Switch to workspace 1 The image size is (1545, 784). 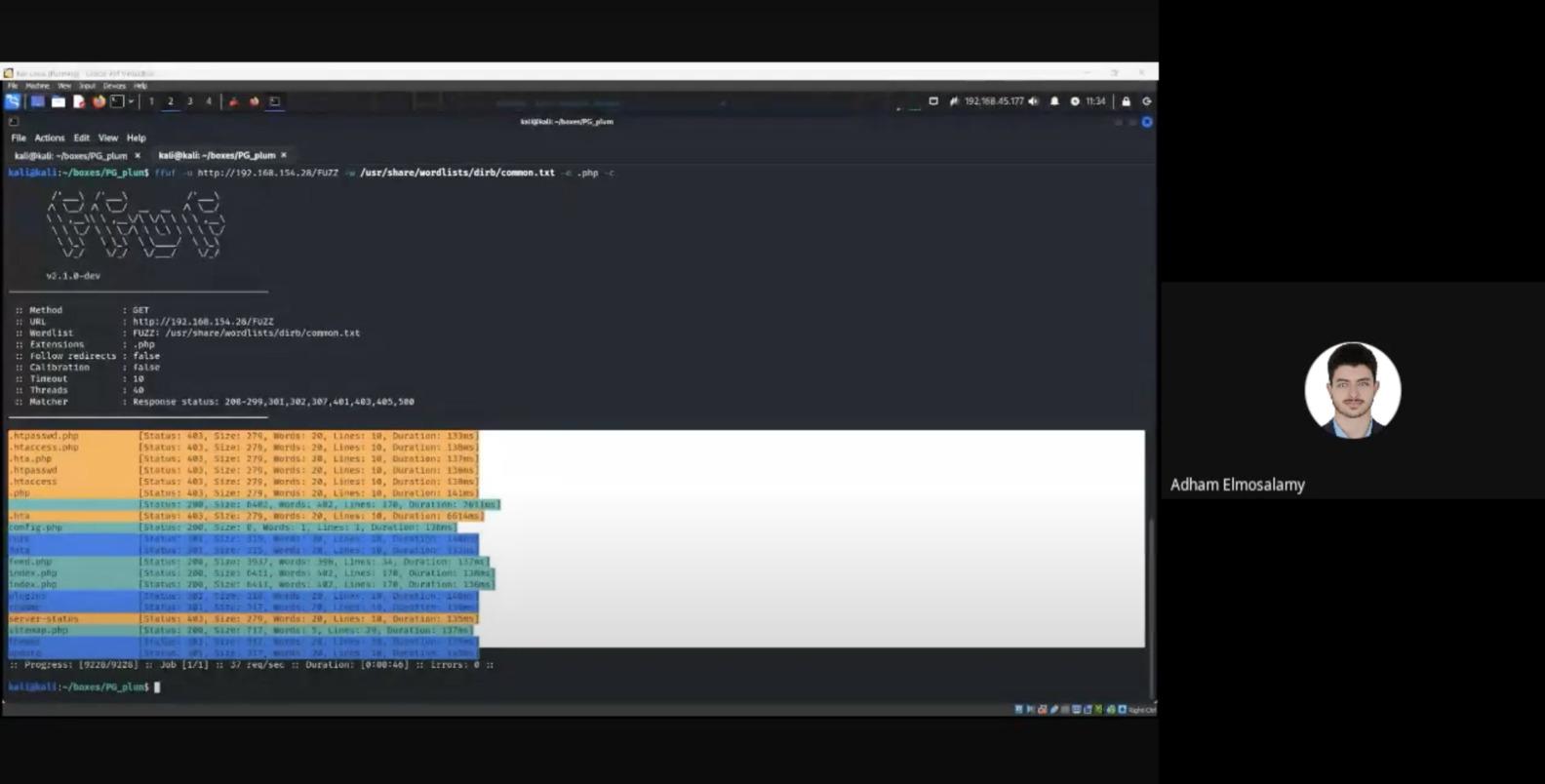pyautogui.click(x=151, y=101)
